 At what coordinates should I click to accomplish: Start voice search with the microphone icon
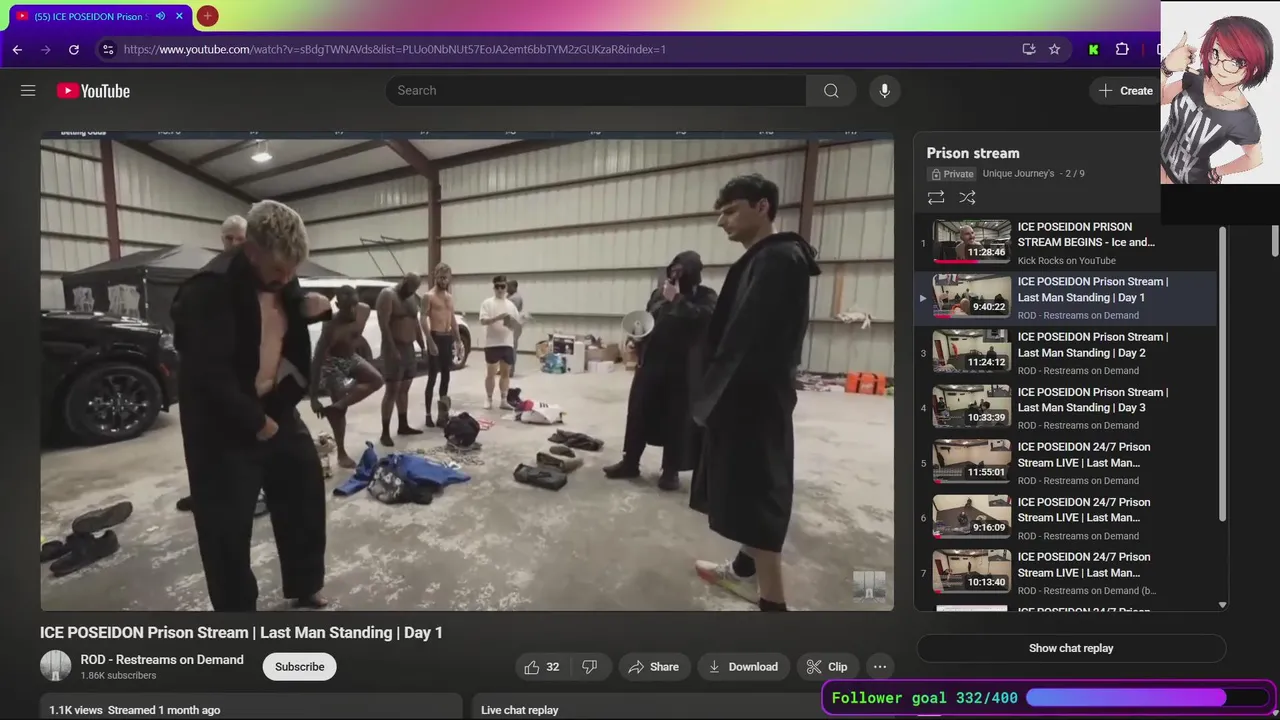pos(884,91)
